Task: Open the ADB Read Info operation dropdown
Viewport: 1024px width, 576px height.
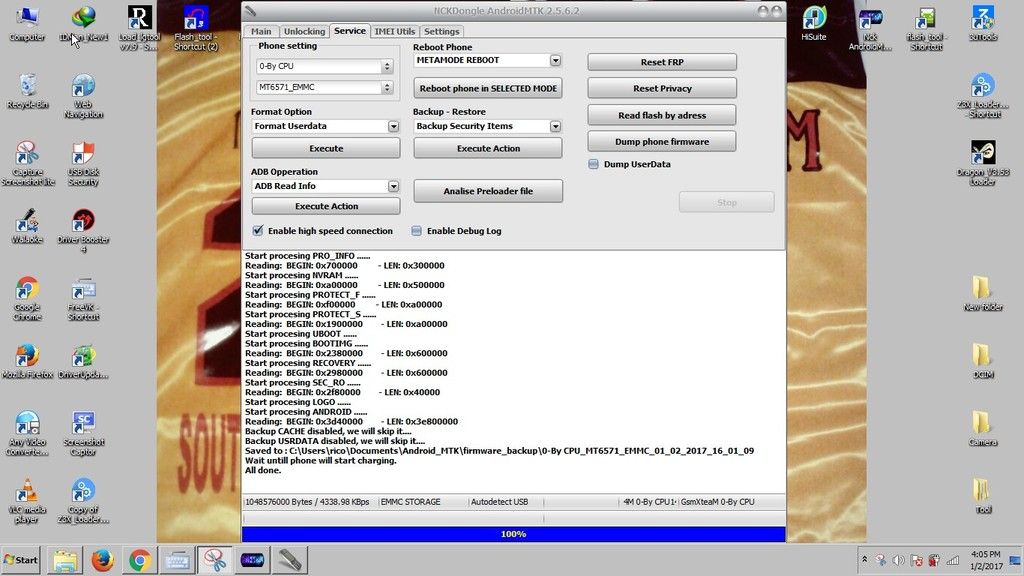Action: click(393, 187)
